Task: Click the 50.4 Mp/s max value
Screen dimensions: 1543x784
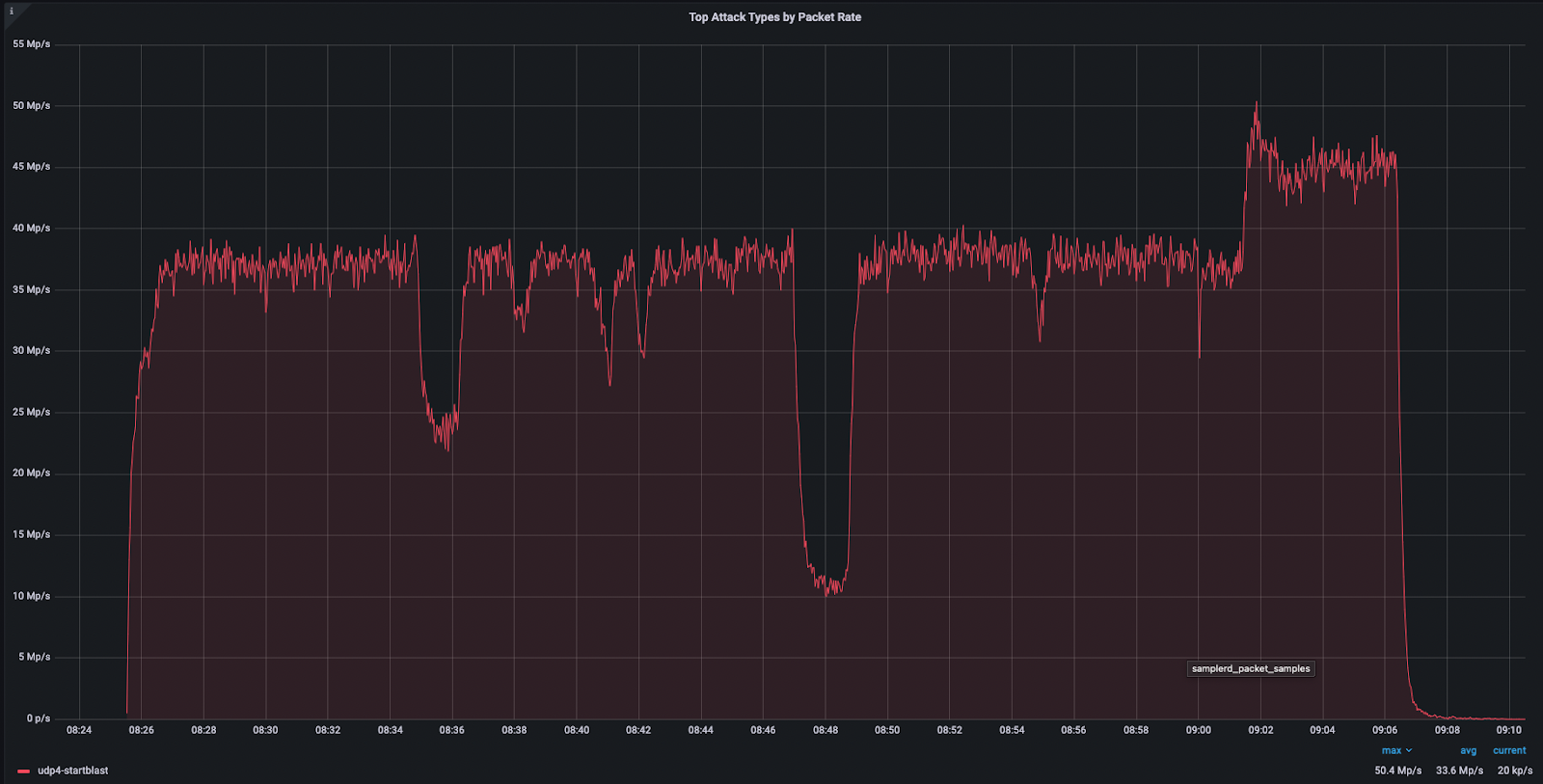Action: 1397,770
